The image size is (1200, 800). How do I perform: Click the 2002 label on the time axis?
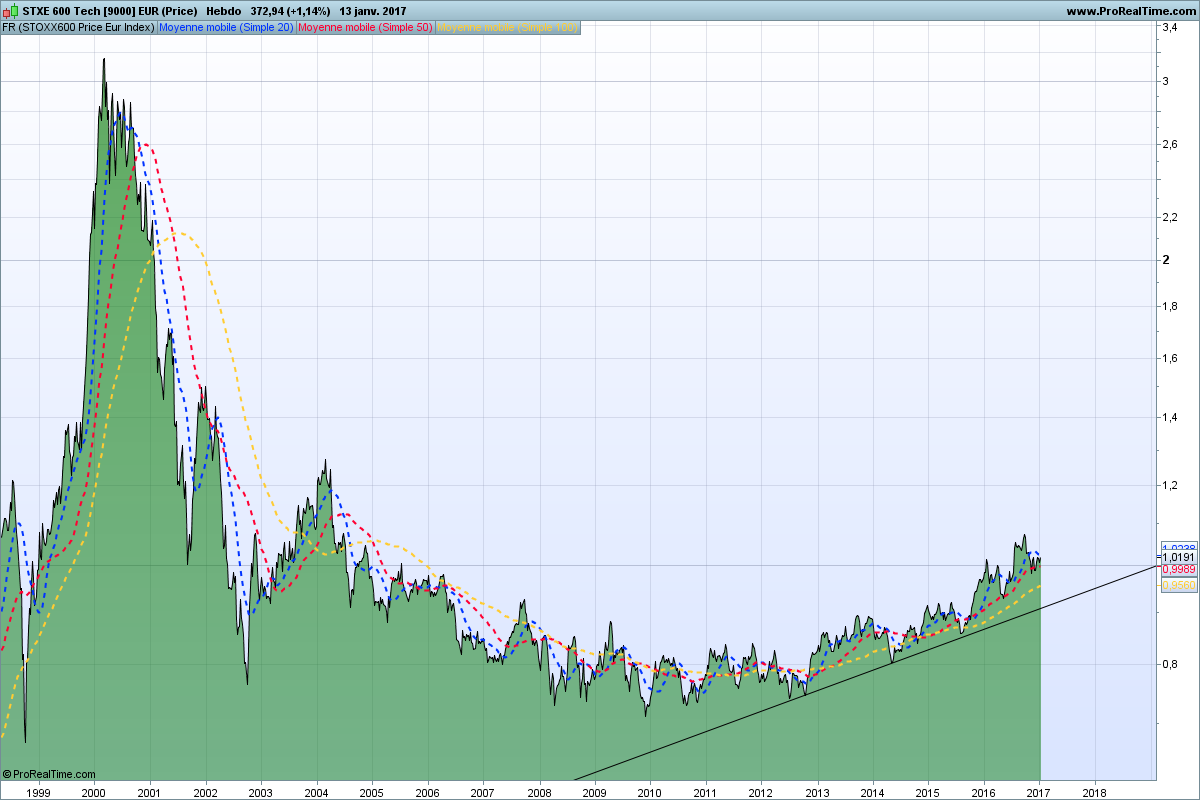[x=205, y=791]
